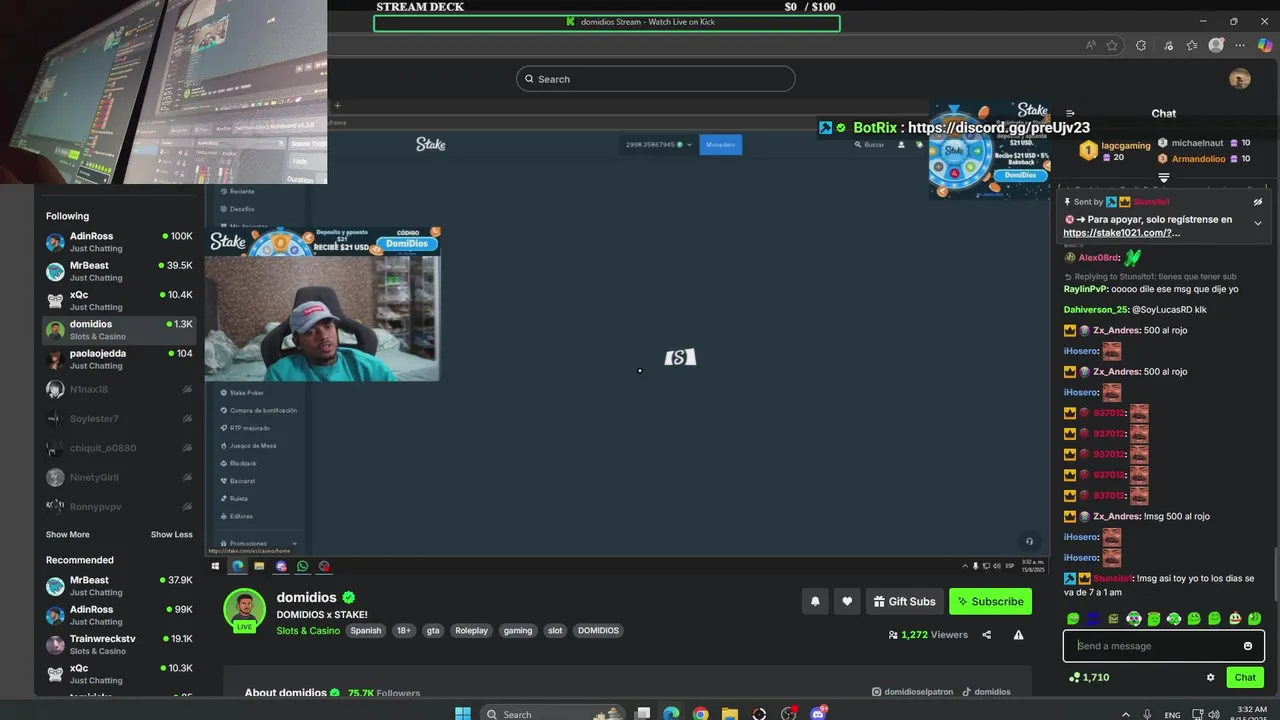Collapse the chat panel
Image resolution: width=1280 pixels, height=720 pixels.
pos(1070,113)
